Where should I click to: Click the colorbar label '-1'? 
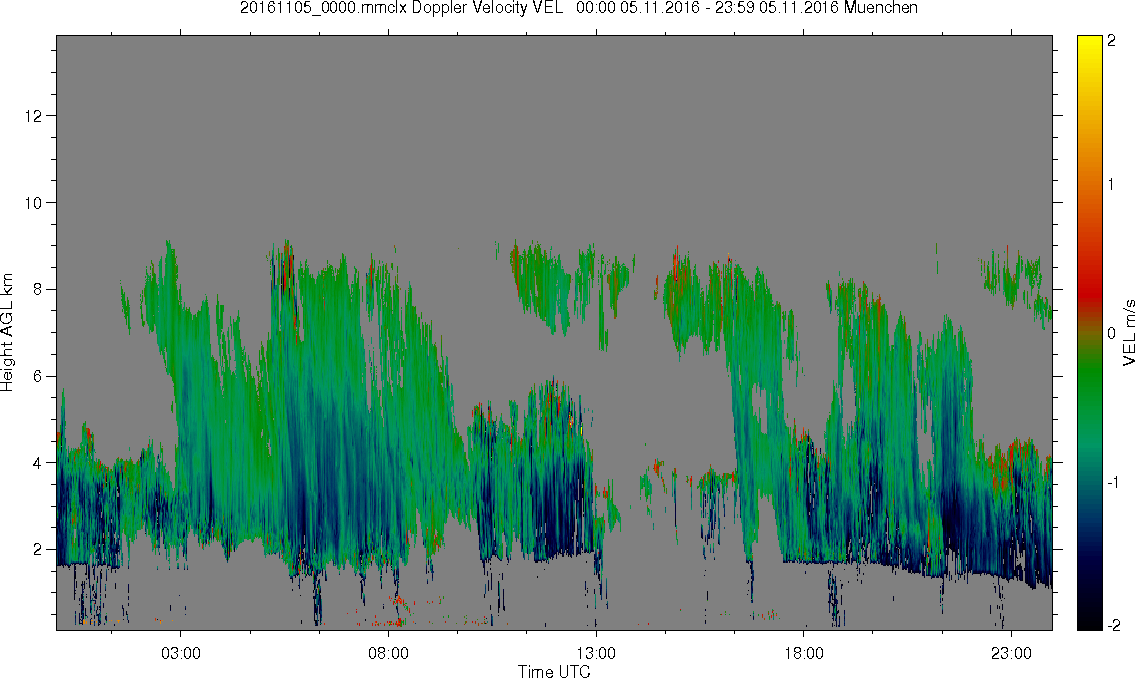point(1113,483)
